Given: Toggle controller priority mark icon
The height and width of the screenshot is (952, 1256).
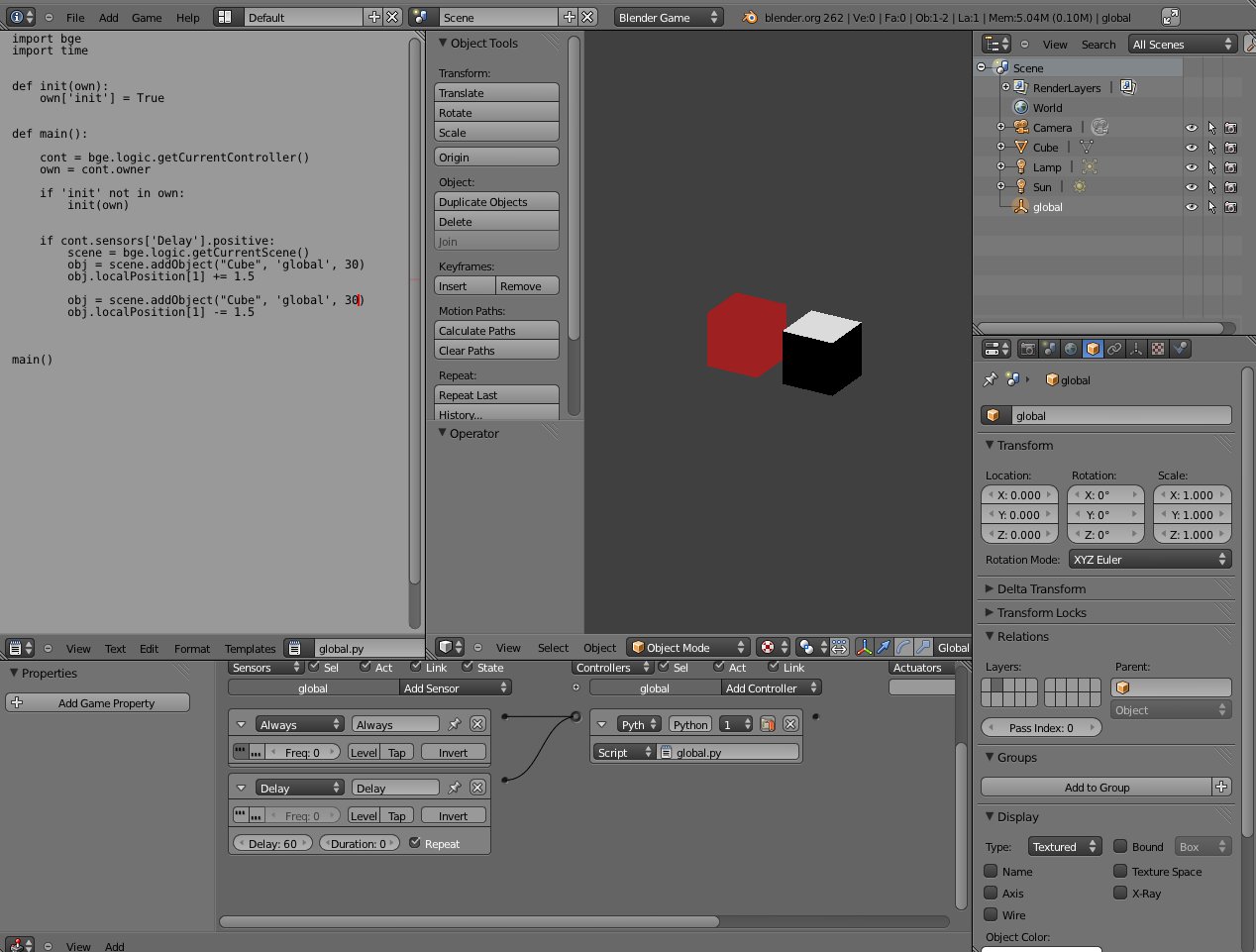Looking at the screenshot, I should [x=767, y=724].
